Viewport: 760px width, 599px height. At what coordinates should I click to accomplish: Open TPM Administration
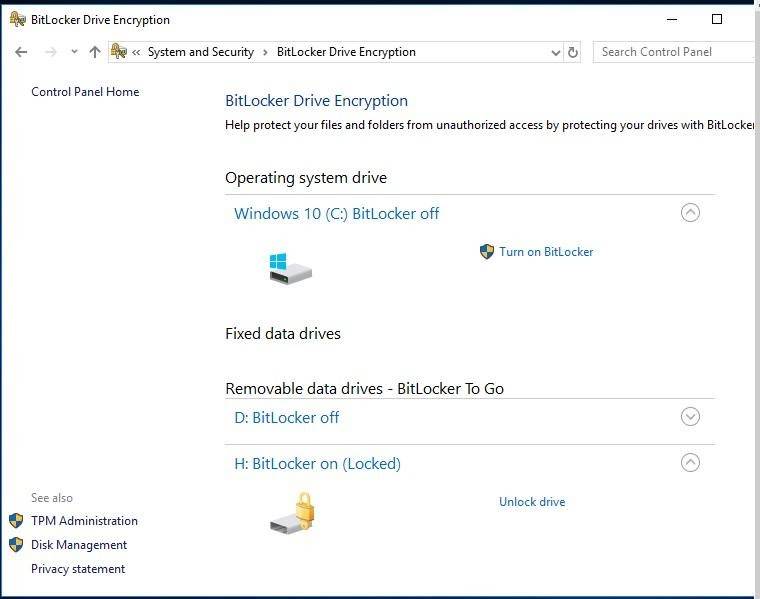pyautogui.click(x=84, y=521)
